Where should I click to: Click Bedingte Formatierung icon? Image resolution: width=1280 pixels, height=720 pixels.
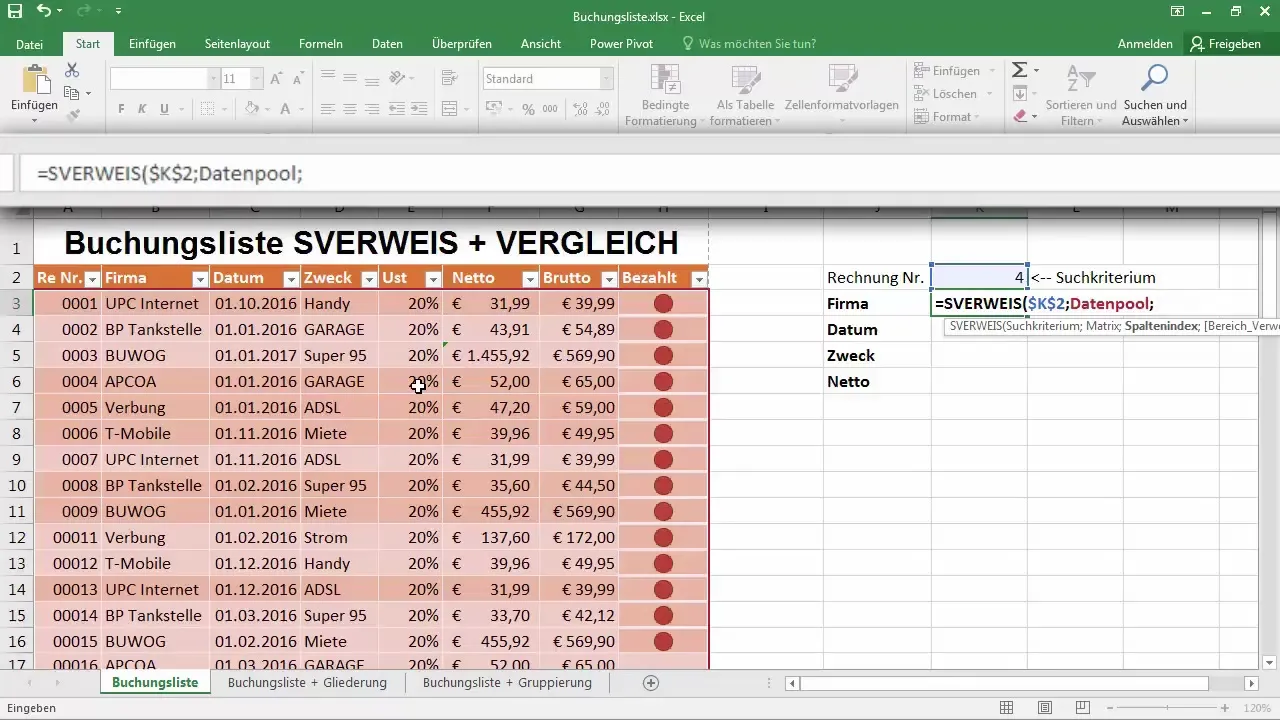click(x=663, y=80)
